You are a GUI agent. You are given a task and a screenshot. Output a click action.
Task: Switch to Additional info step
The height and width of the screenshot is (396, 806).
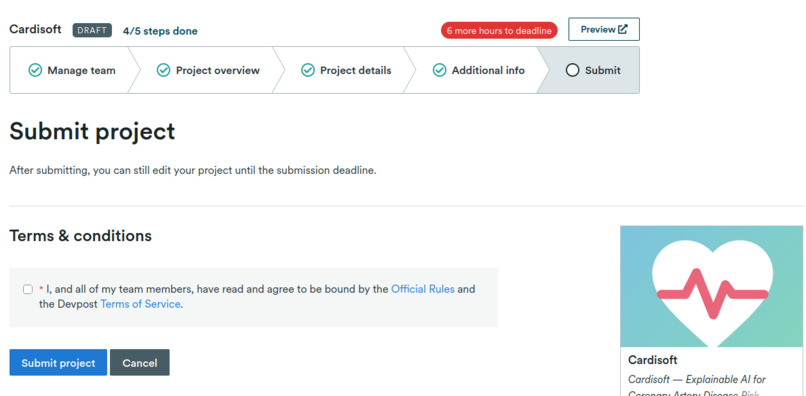[478, 70]
